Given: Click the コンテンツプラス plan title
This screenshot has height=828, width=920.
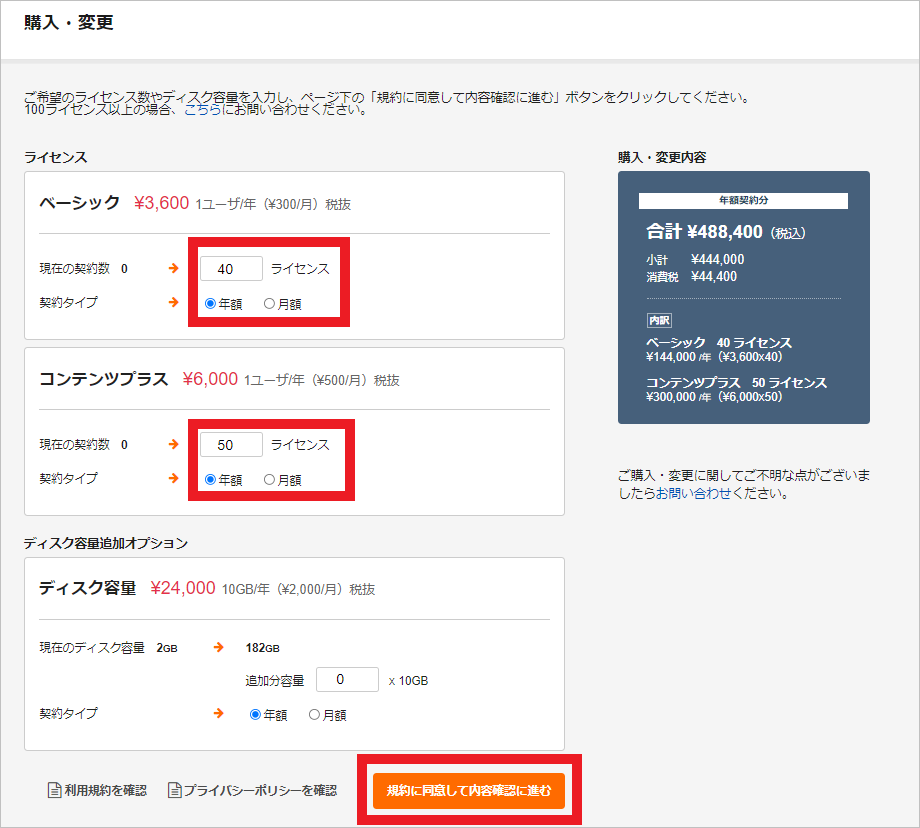Looking at the screenshot, I should tap(104, 379).
